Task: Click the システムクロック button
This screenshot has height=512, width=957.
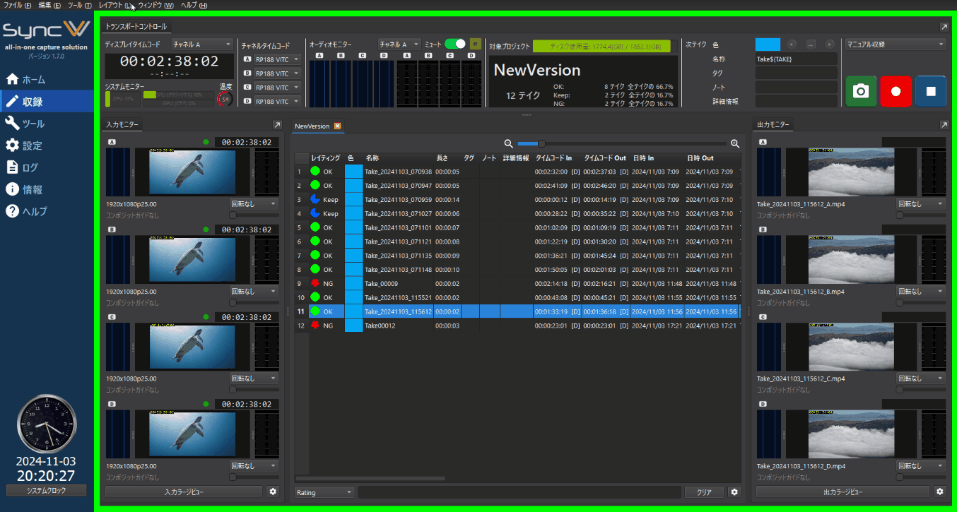Action: coord(46,490)
